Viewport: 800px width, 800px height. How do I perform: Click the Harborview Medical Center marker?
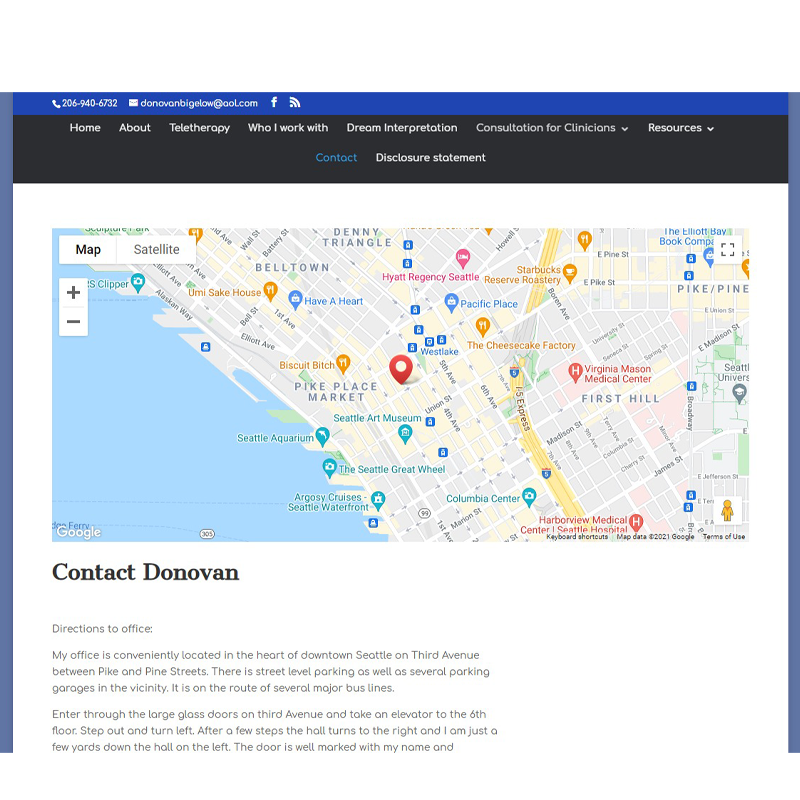tap(635, 522)
